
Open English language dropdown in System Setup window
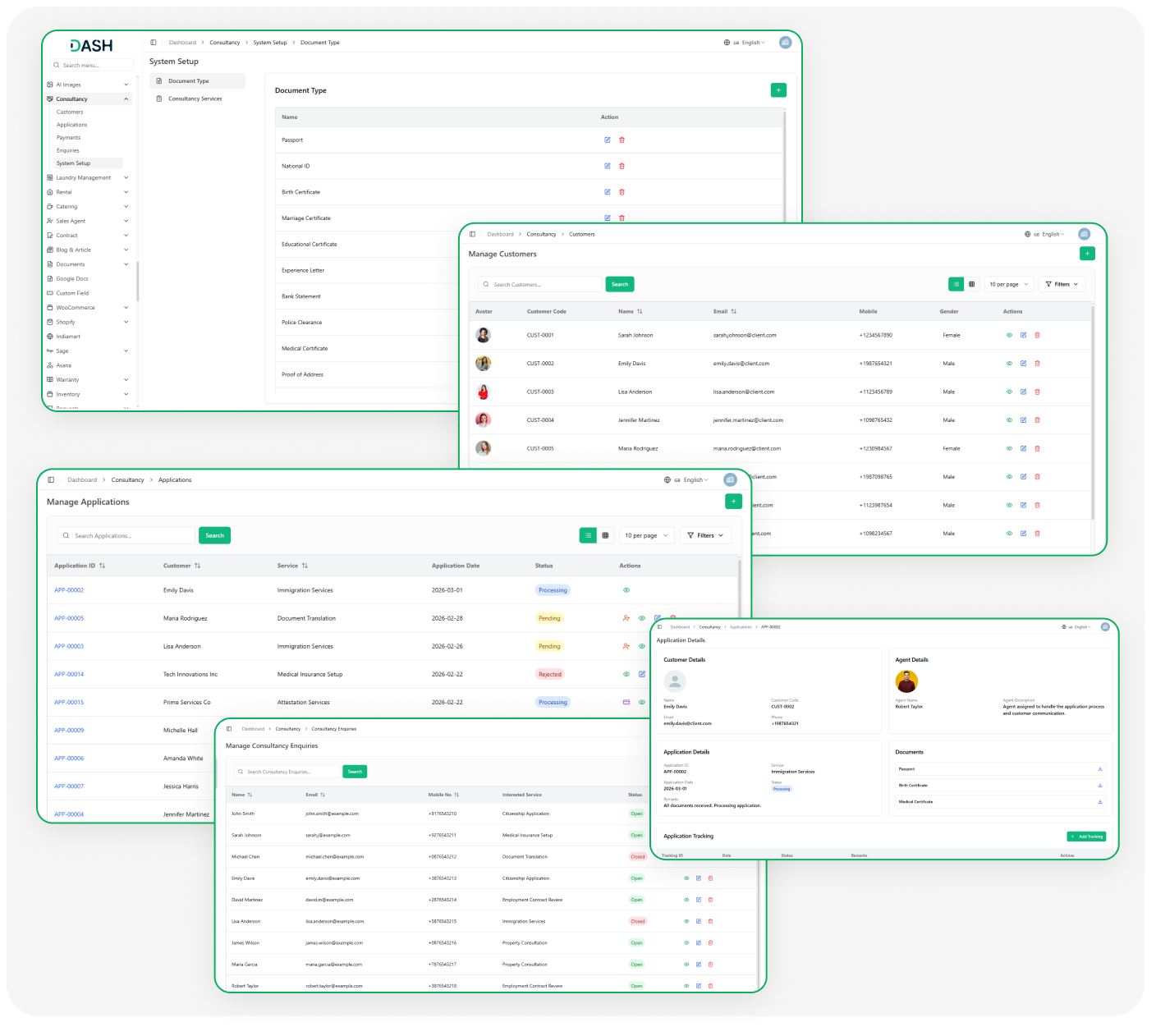(x=745, y=43)
